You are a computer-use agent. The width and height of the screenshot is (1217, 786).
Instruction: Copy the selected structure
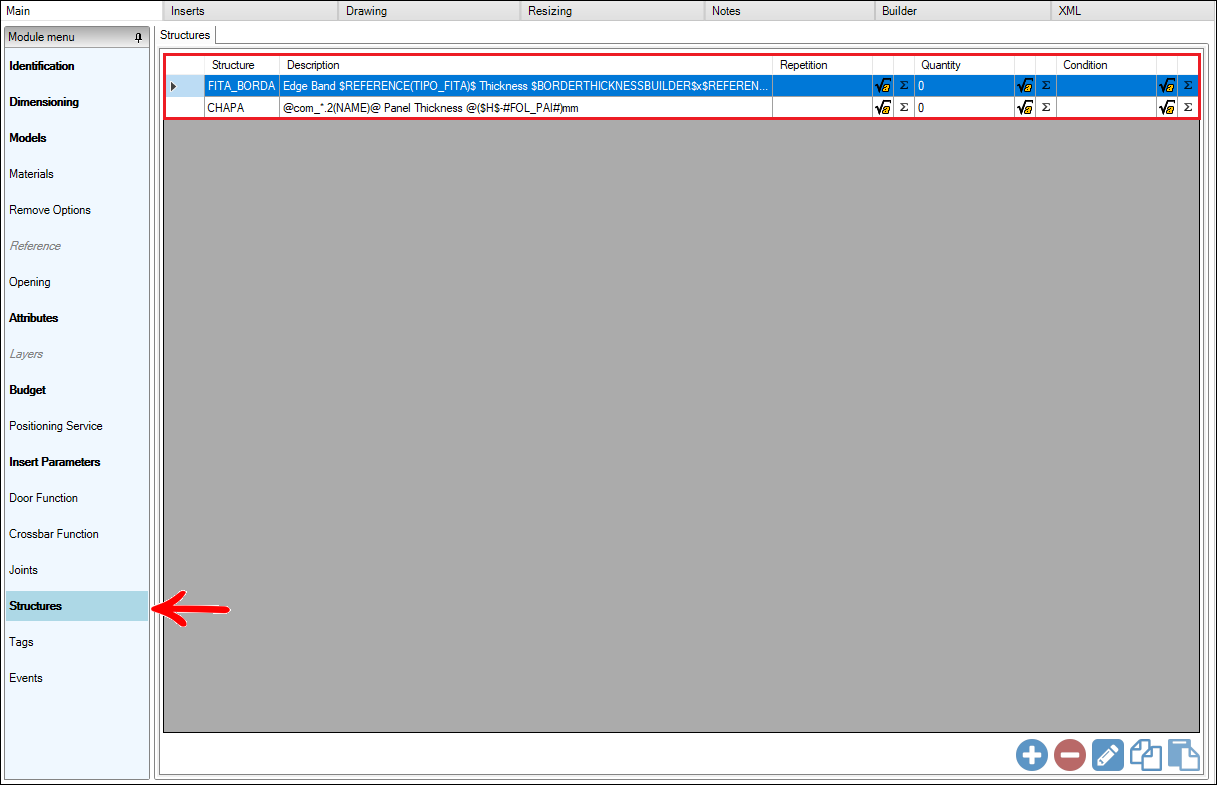tap(1146, 755)
